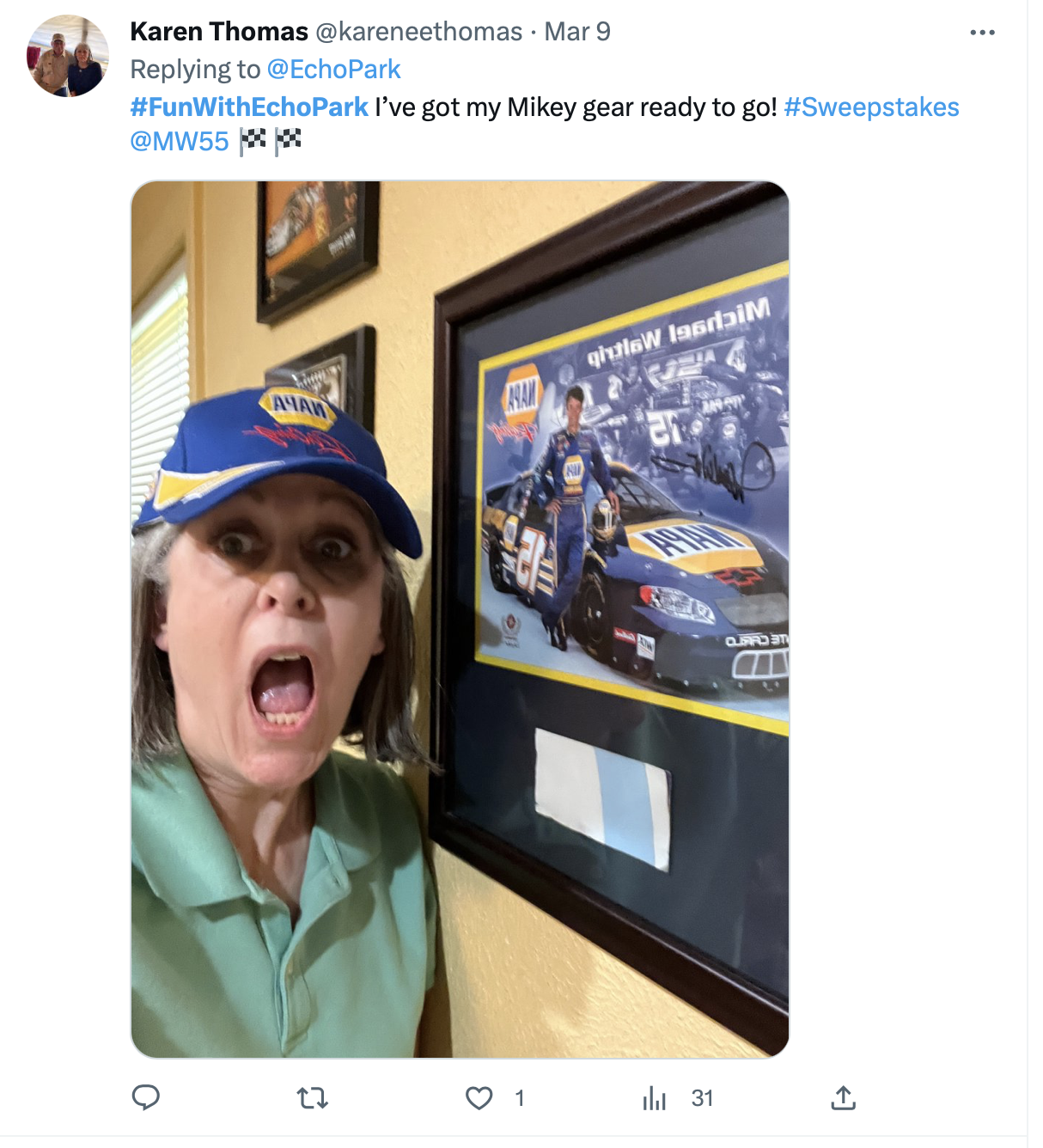
Task: Click the tweet text about Mikey gear
Action: pyautogui.click(x=576, y=107)
